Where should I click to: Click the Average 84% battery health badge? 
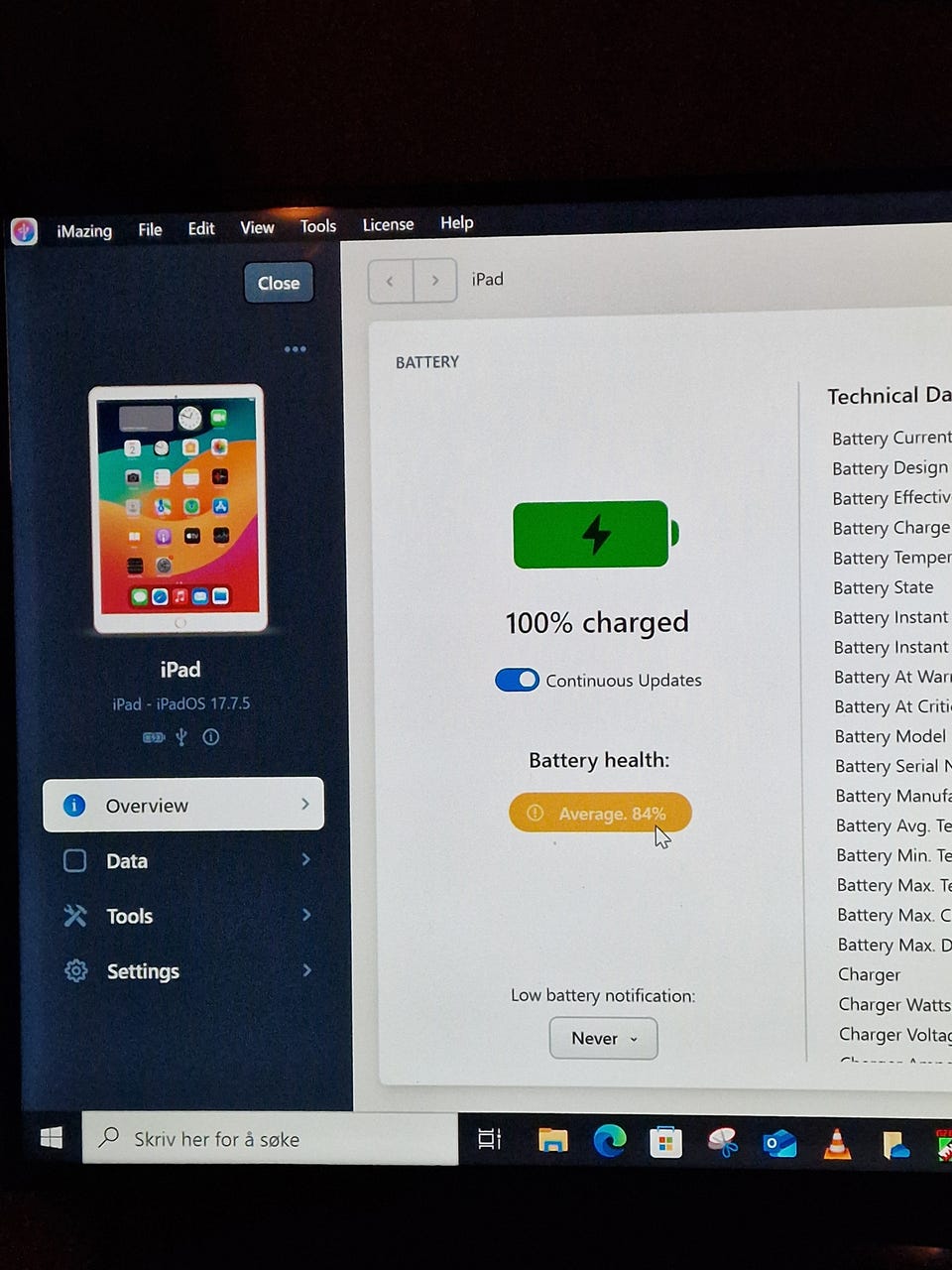600,813
